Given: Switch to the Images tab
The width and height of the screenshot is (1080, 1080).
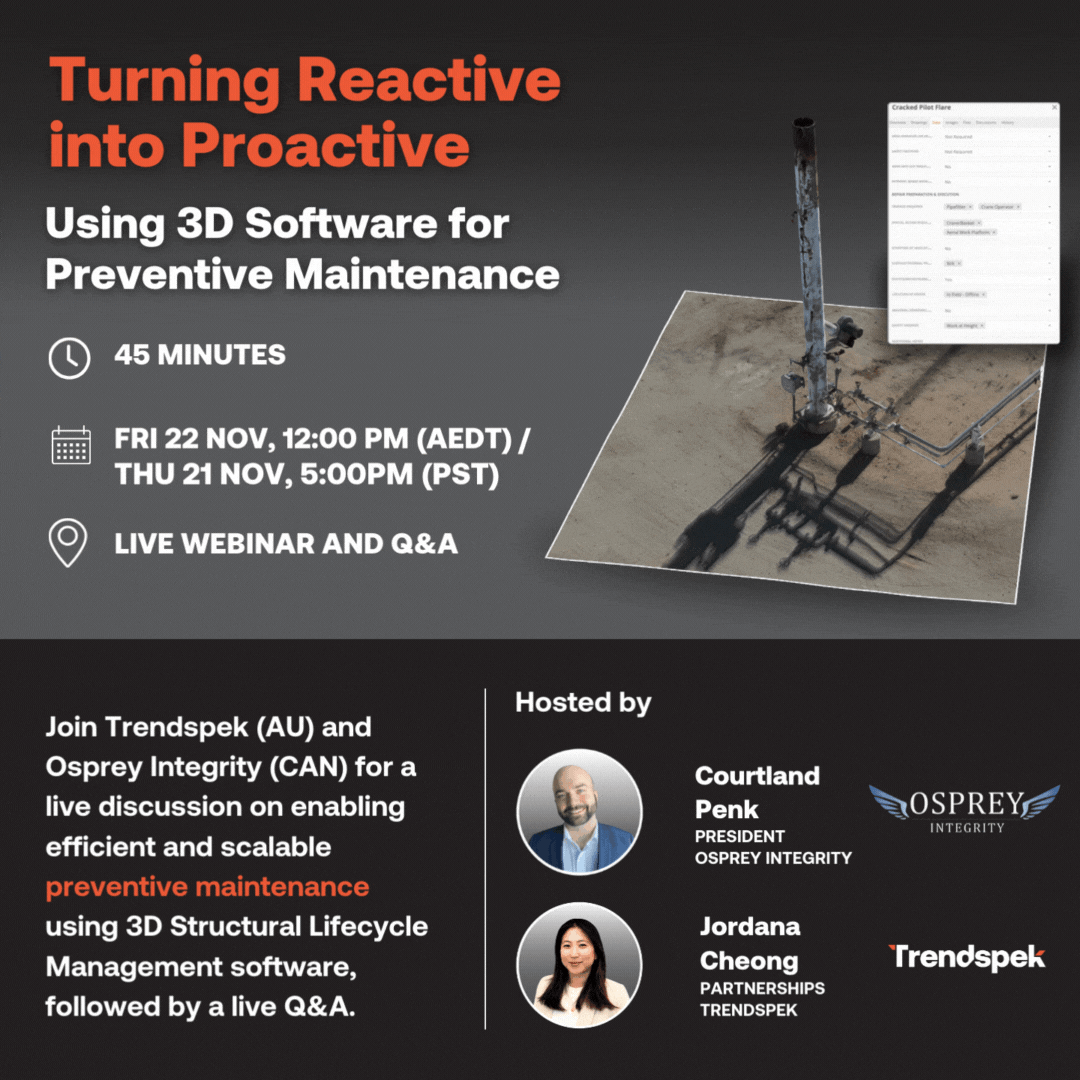Looking at the screenshot, I should tap(952, 122).
